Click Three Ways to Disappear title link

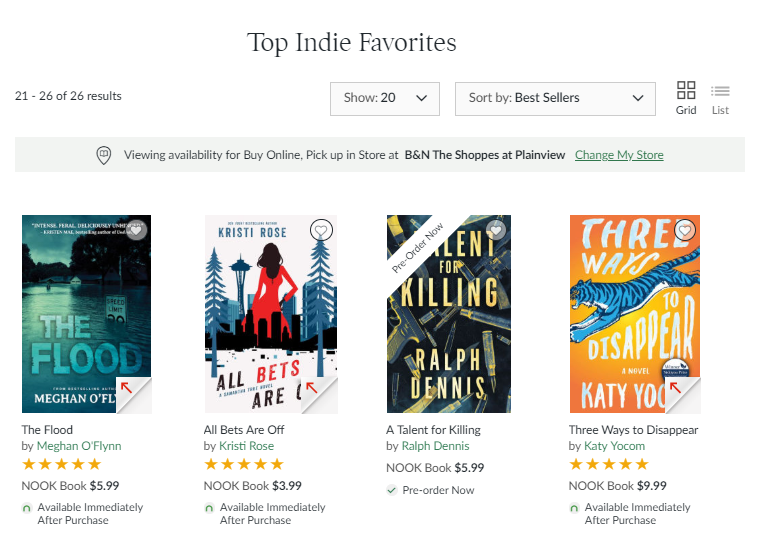coord(633,430)
